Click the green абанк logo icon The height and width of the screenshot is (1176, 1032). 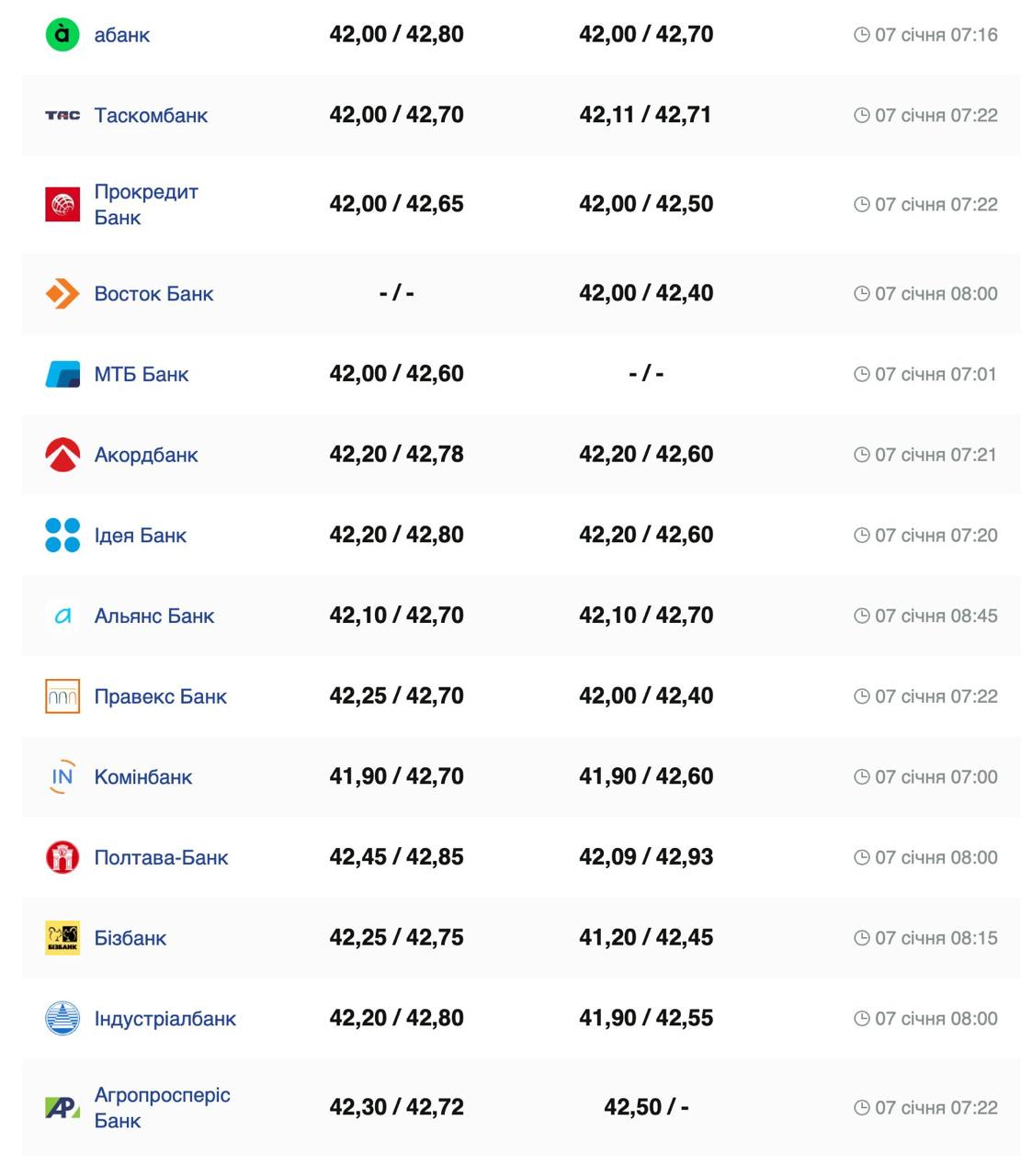click(62, 35)
